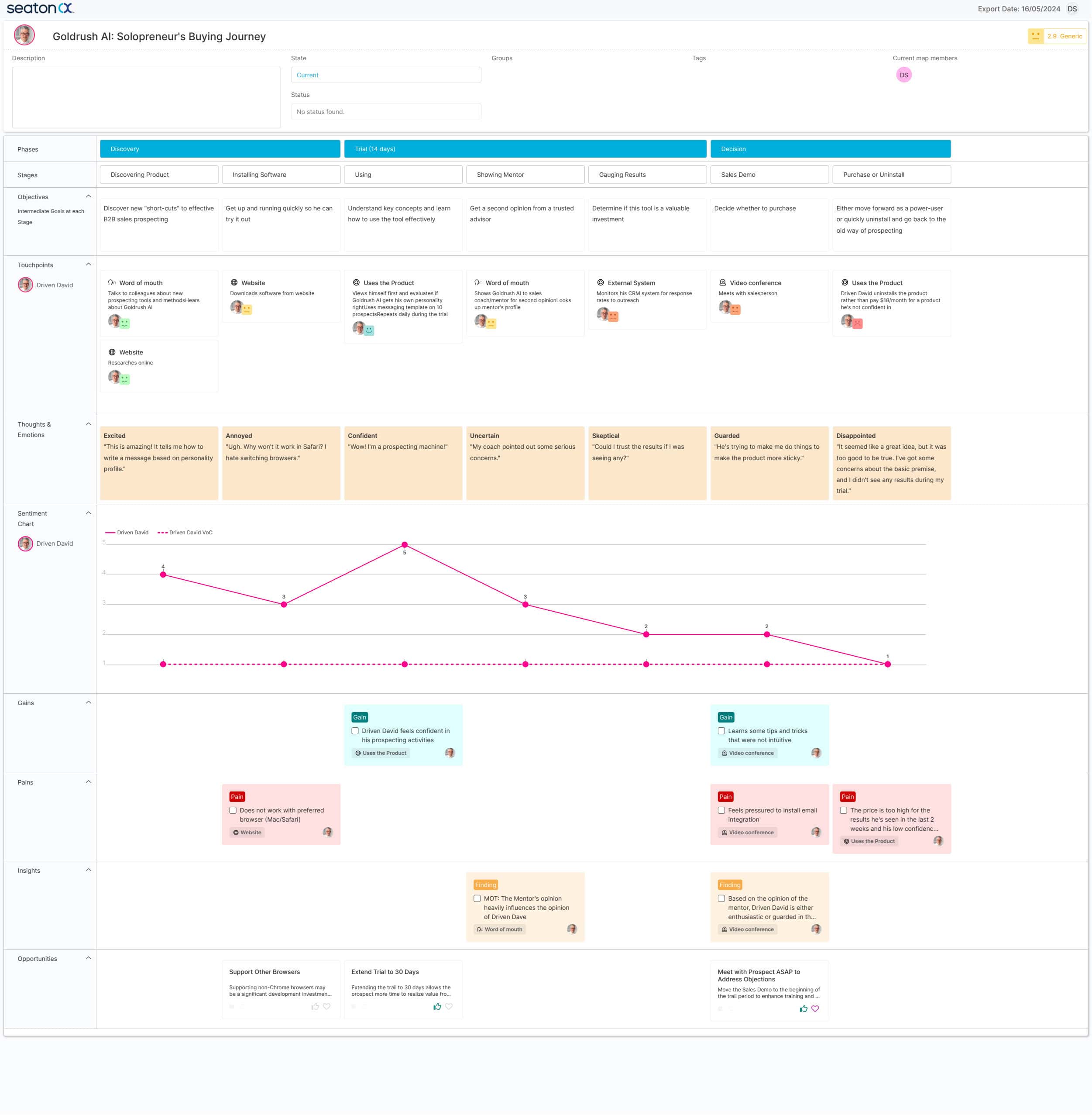Click the Word of mouth icon in Discovering Product touchpoint
This screenshot has width=1092, height=1115.
point(111,282)
